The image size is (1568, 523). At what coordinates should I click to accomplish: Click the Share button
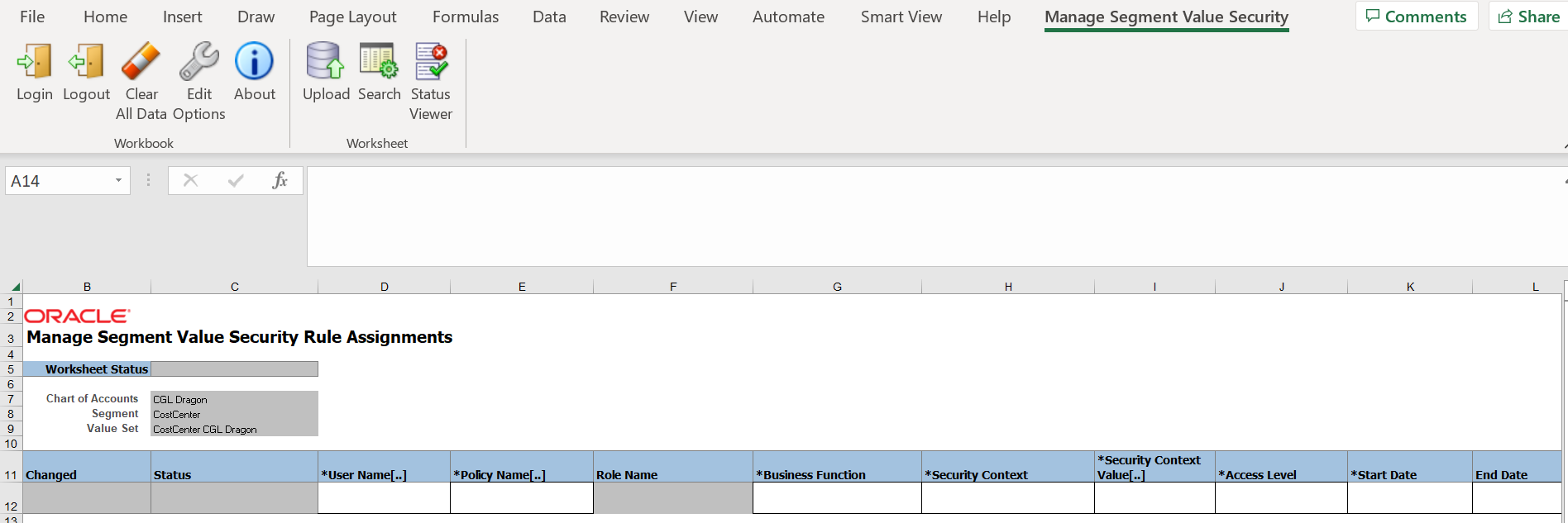click(x=1529, y=17)
